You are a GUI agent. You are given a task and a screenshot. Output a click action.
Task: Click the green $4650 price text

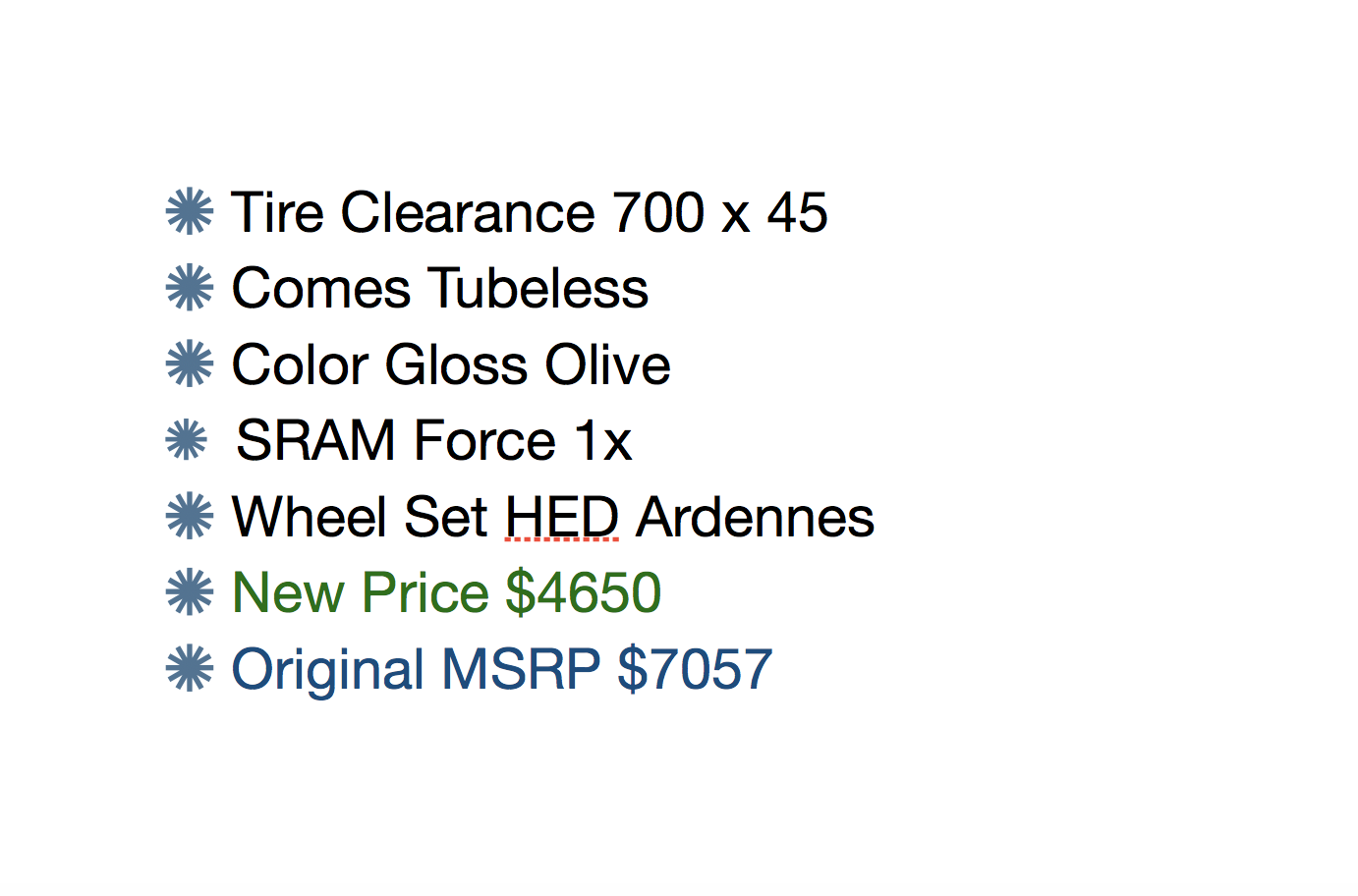(x=583, y=593)
